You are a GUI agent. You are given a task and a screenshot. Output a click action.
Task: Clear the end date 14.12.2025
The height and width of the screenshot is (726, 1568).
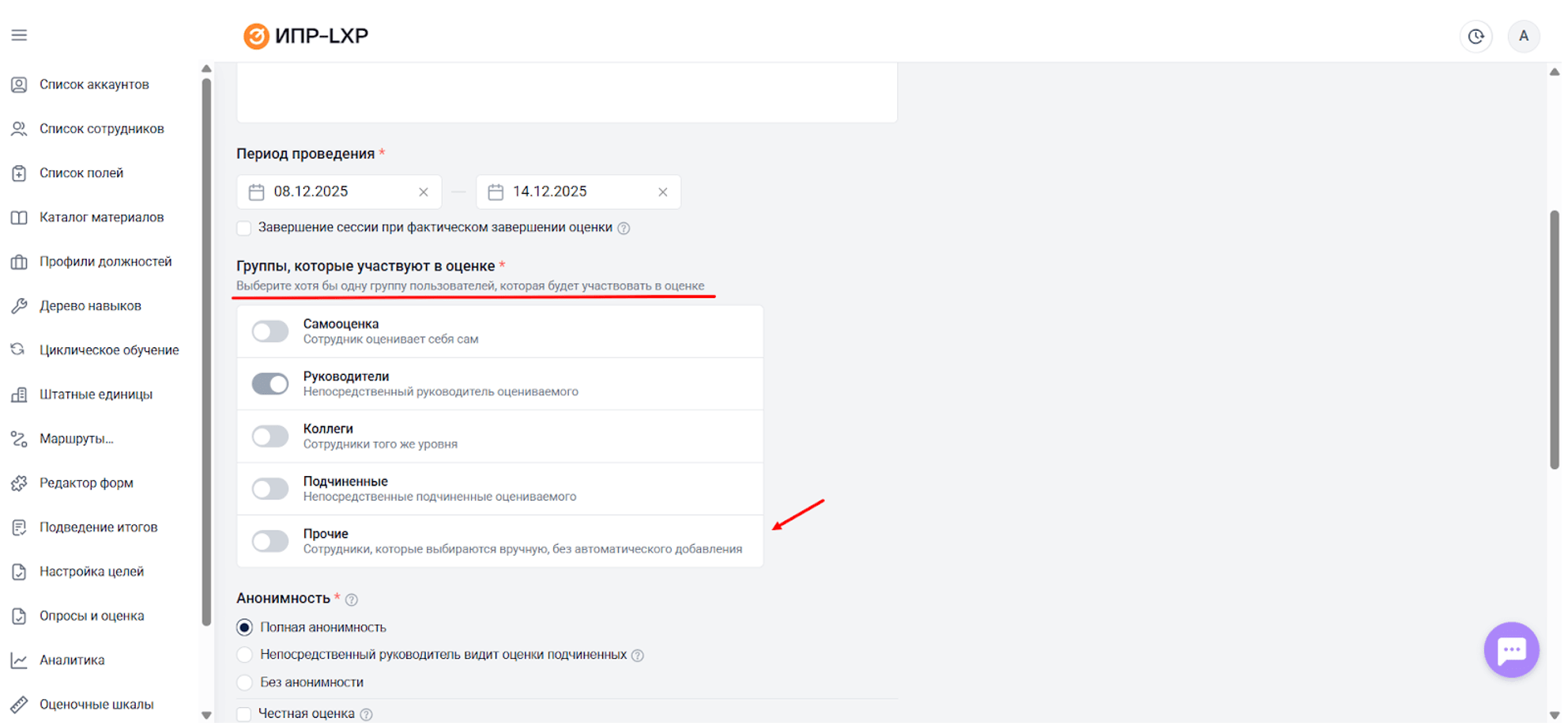click(x=662, y=192)
